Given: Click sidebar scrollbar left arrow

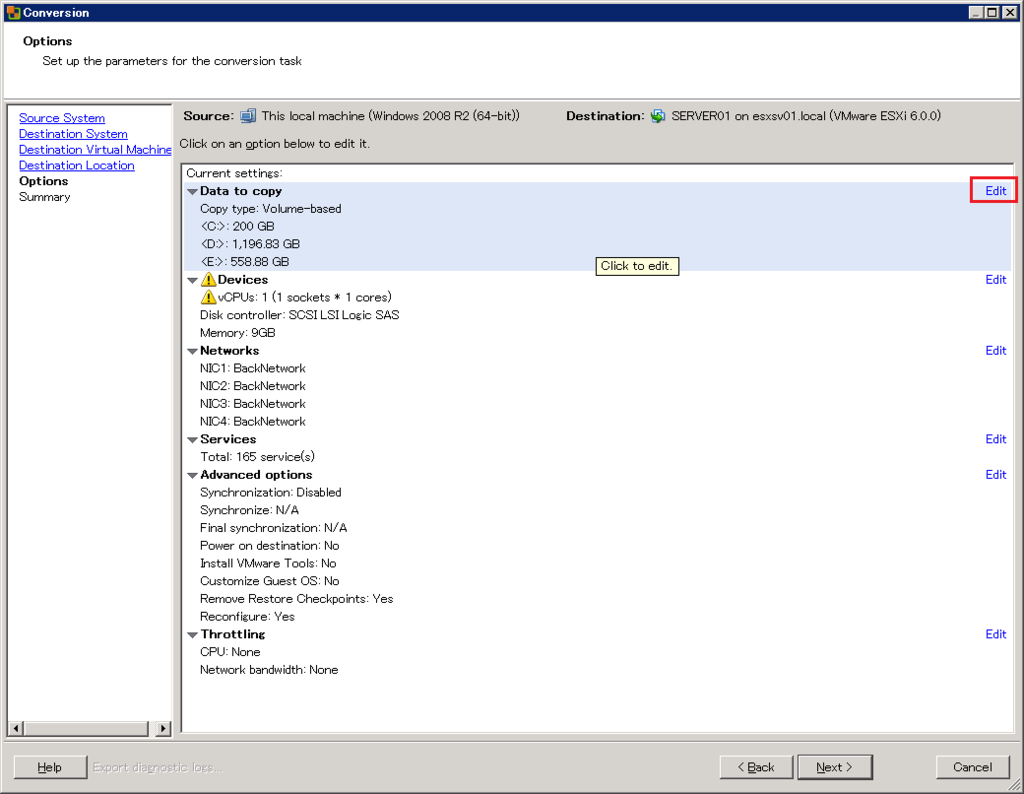Looking at the screenshot, I should [16, 729].
